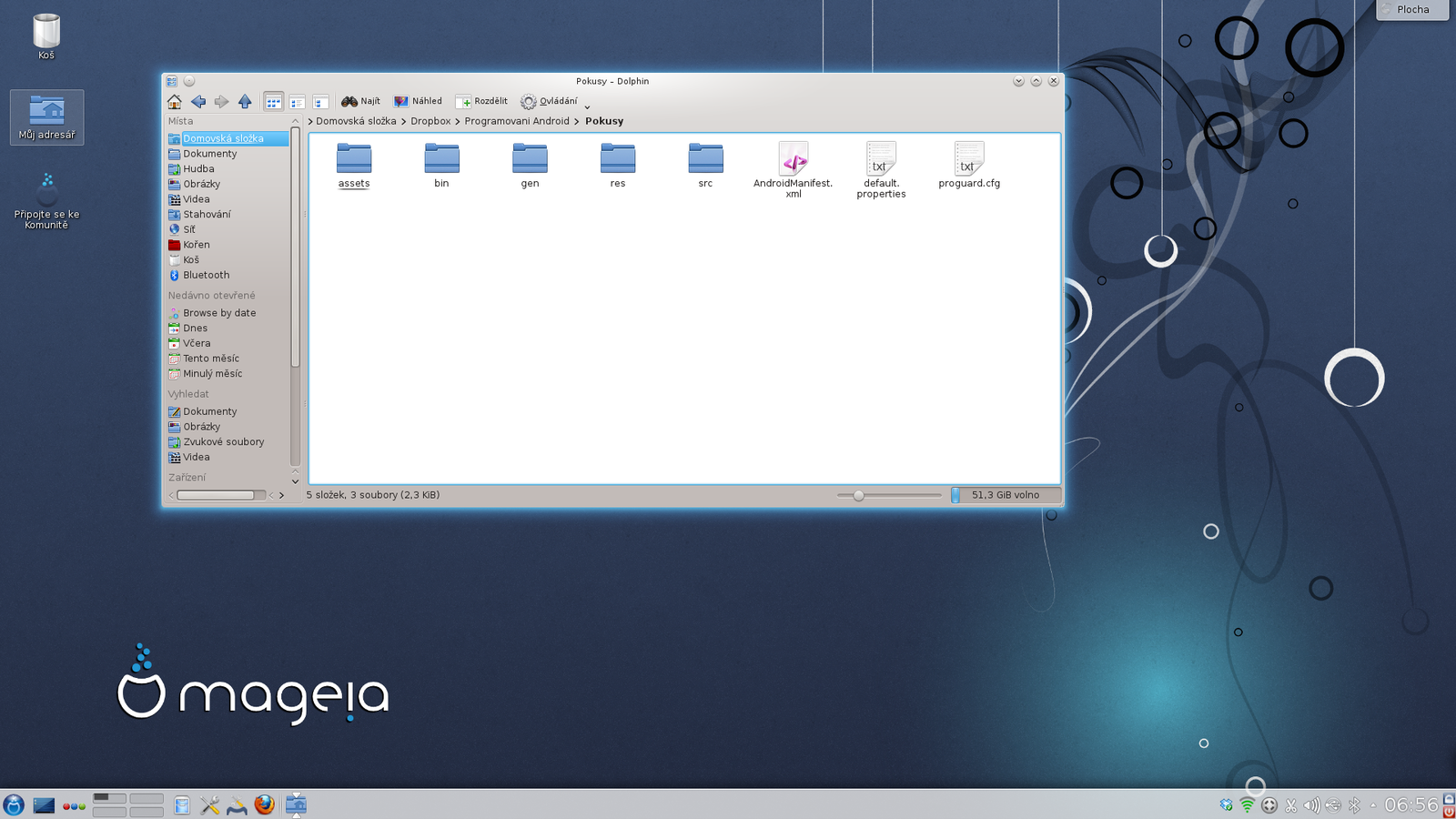Open the Dropbox system tray icon
The height and width of the screenshot is (819, 1456).
coord(1226,804)
